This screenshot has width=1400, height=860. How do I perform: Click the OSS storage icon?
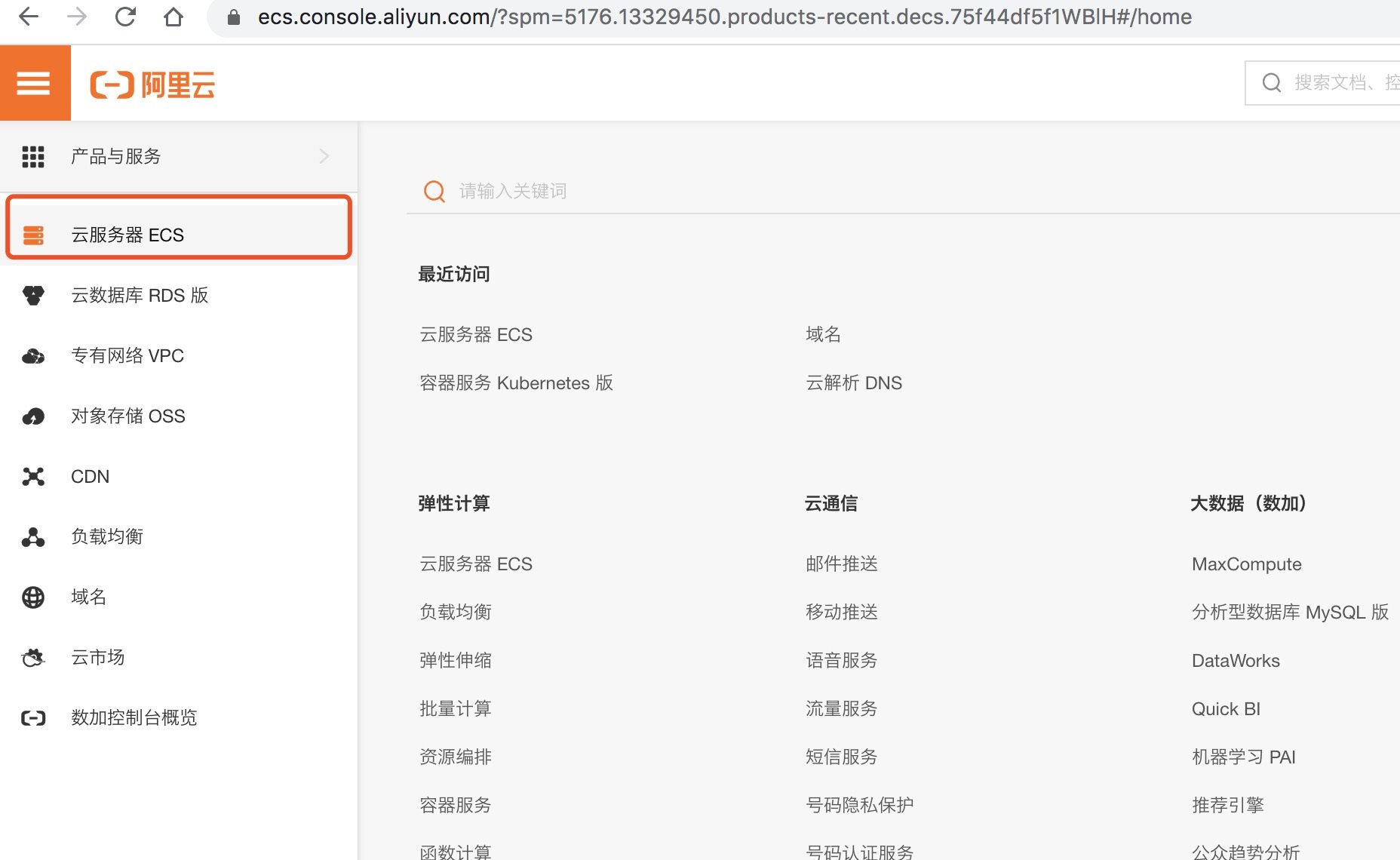(33, 416)
